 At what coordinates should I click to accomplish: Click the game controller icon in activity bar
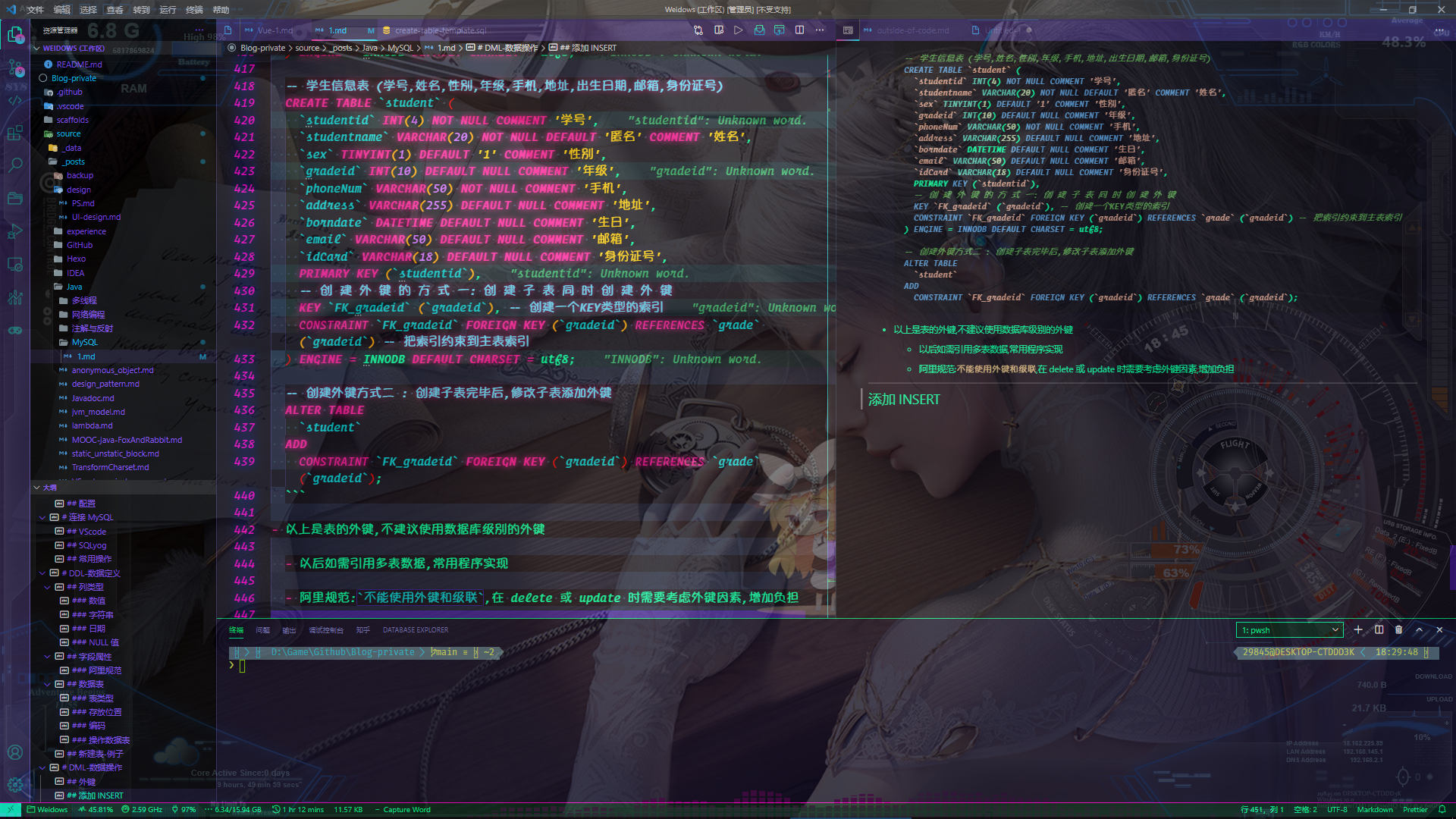coord(15,330)
